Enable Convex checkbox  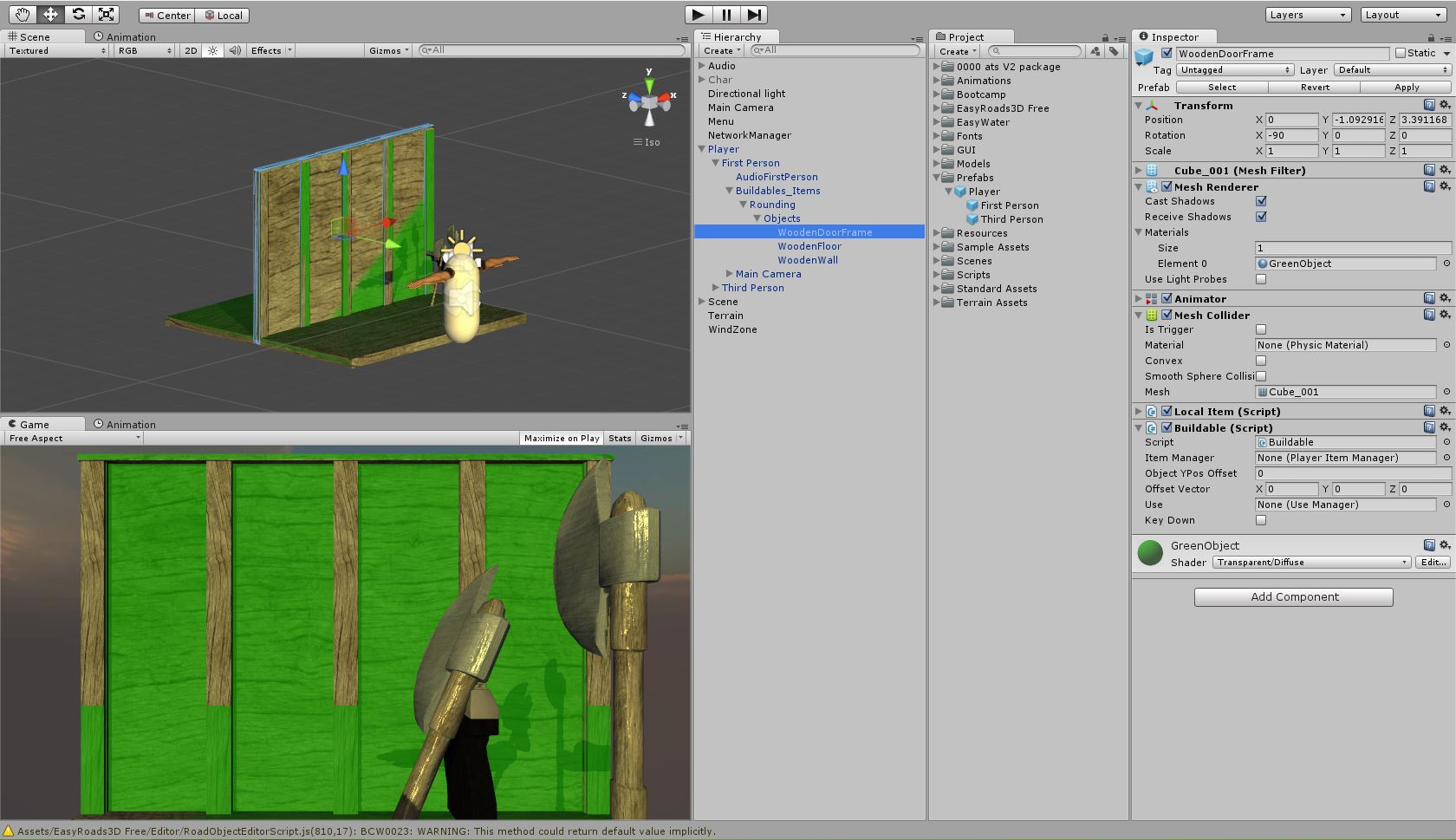(1261, 361)
